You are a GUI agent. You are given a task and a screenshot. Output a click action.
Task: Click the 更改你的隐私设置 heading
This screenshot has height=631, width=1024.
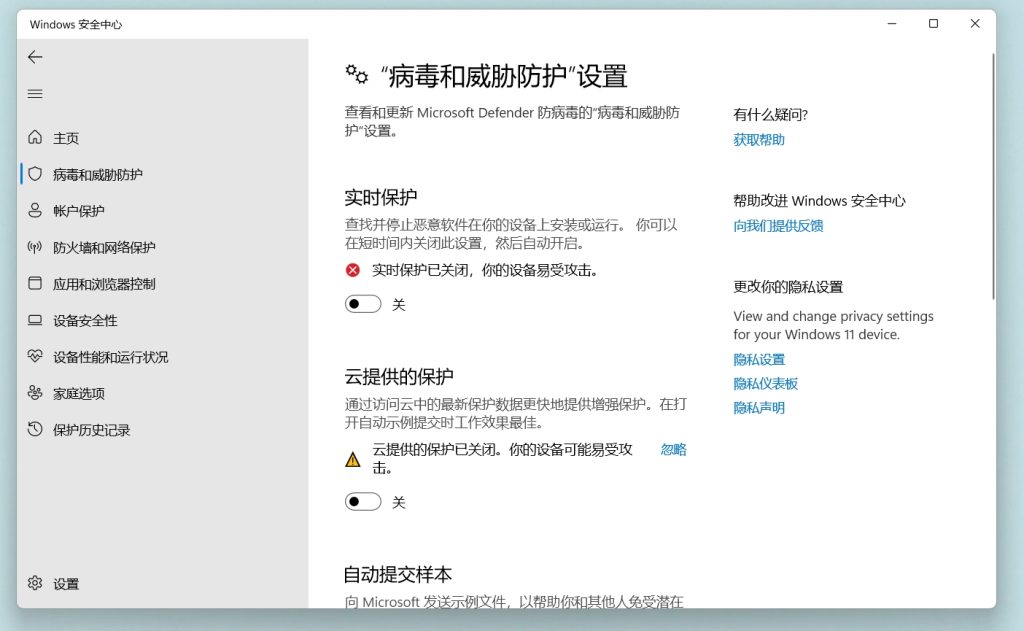[x=788, y=287]
